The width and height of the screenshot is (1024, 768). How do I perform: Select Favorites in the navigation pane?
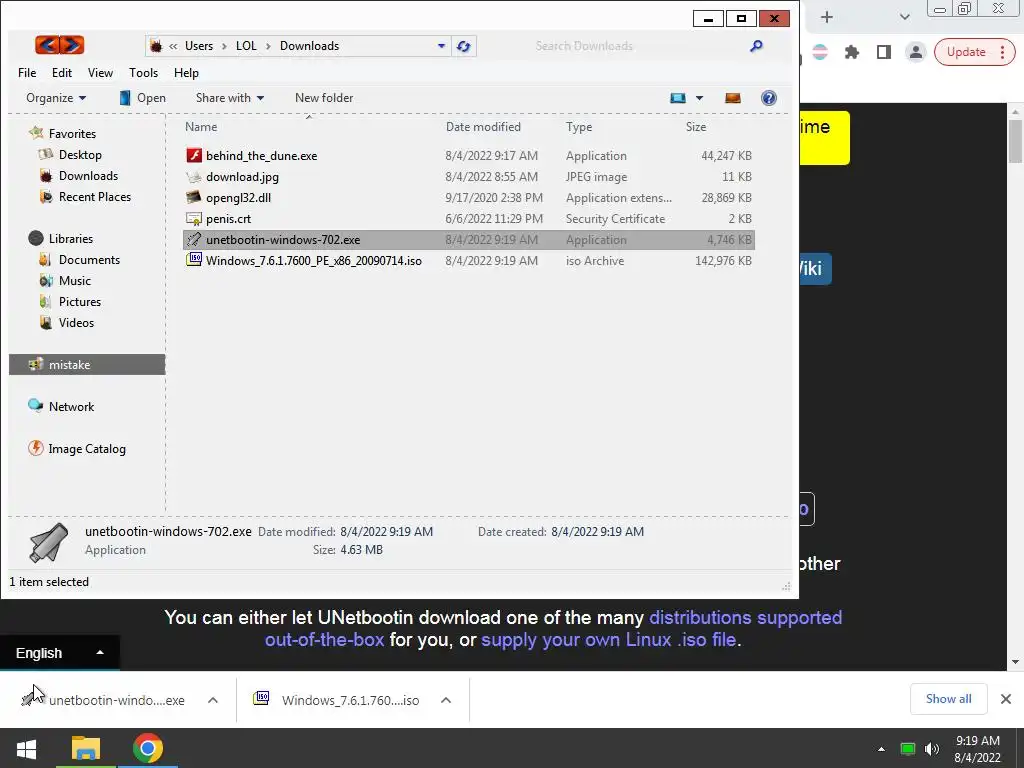tap(72, 133)
